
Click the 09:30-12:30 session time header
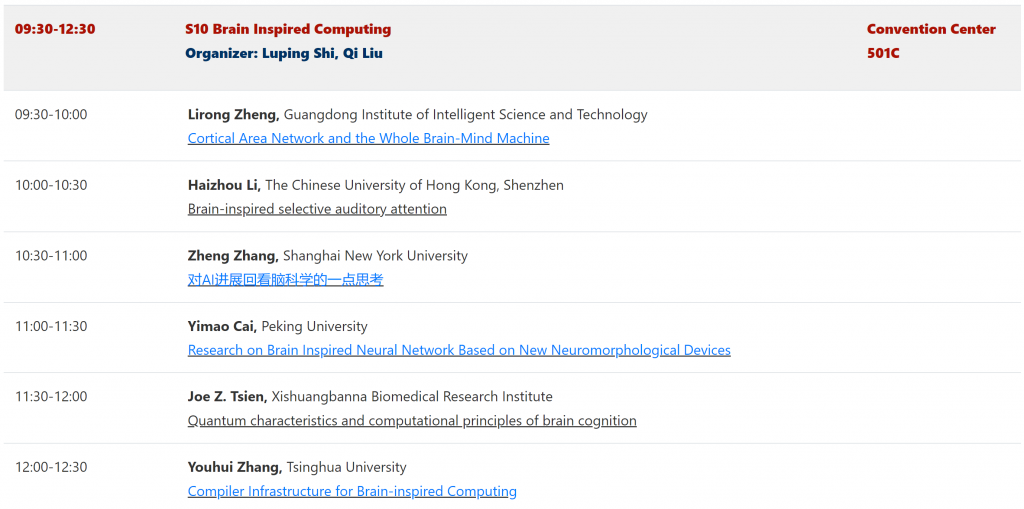[55, 29]
